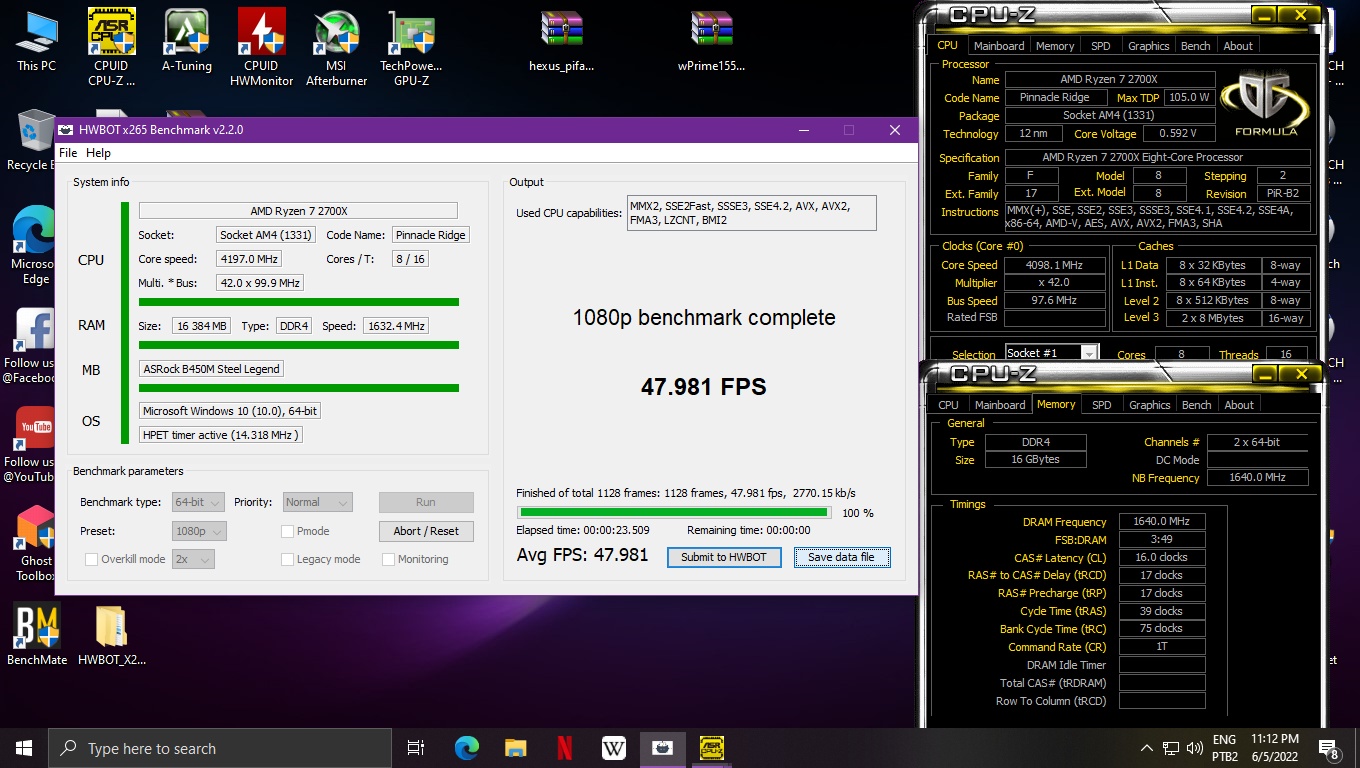Open MSI Afterburner desktop shortcut
The height and width of the screenshot is (768, 1360).
click(336, 47)
